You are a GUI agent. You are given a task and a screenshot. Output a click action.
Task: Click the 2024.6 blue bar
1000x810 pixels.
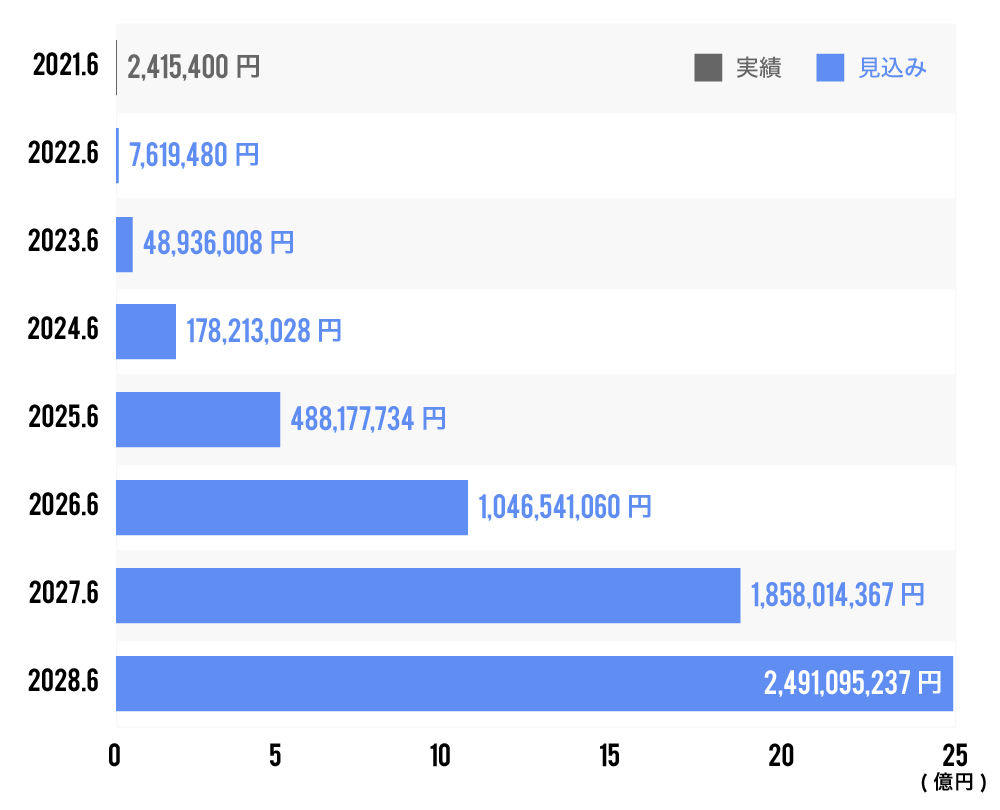(146, 331)
